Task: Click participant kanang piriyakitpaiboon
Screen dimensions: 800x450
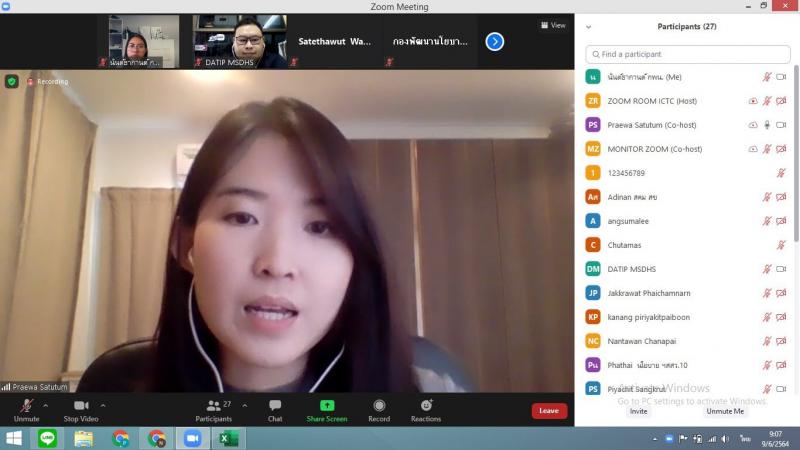Action: [x=687, y=317]
